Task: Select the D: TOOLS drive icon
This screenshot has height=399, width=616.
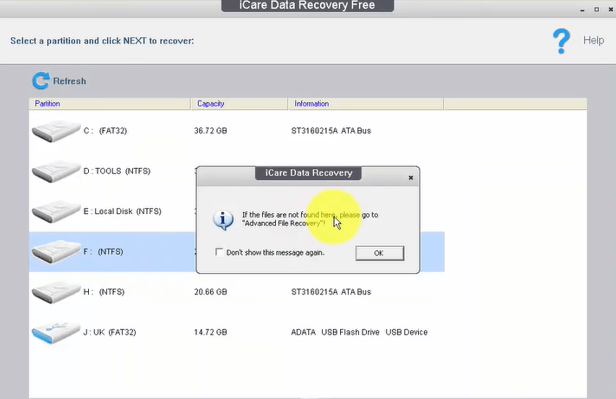Action: pyautogui.click(x=56, y=171)
